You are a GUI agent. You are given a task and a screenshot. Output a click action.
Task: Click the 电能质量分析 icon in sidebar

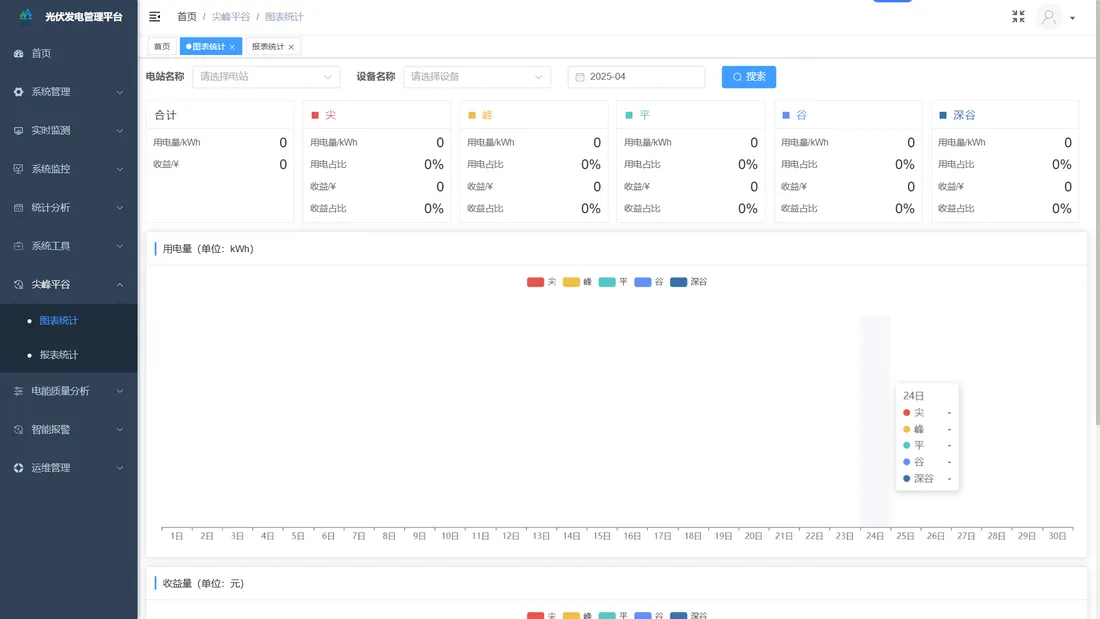18,391
